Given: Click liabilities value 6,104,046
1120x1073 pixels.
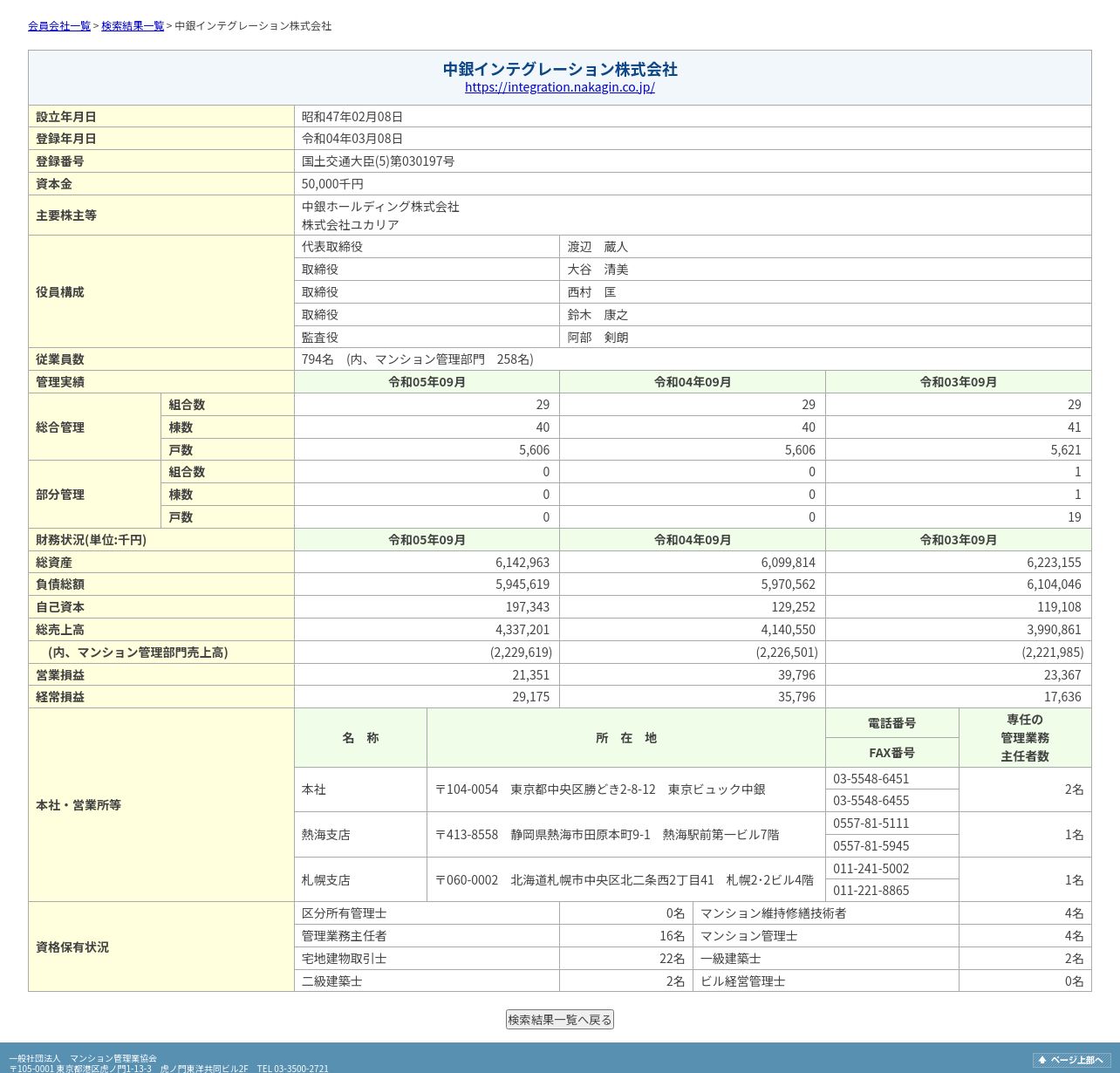Looking at the screenshot, I should click(1054, 584).
